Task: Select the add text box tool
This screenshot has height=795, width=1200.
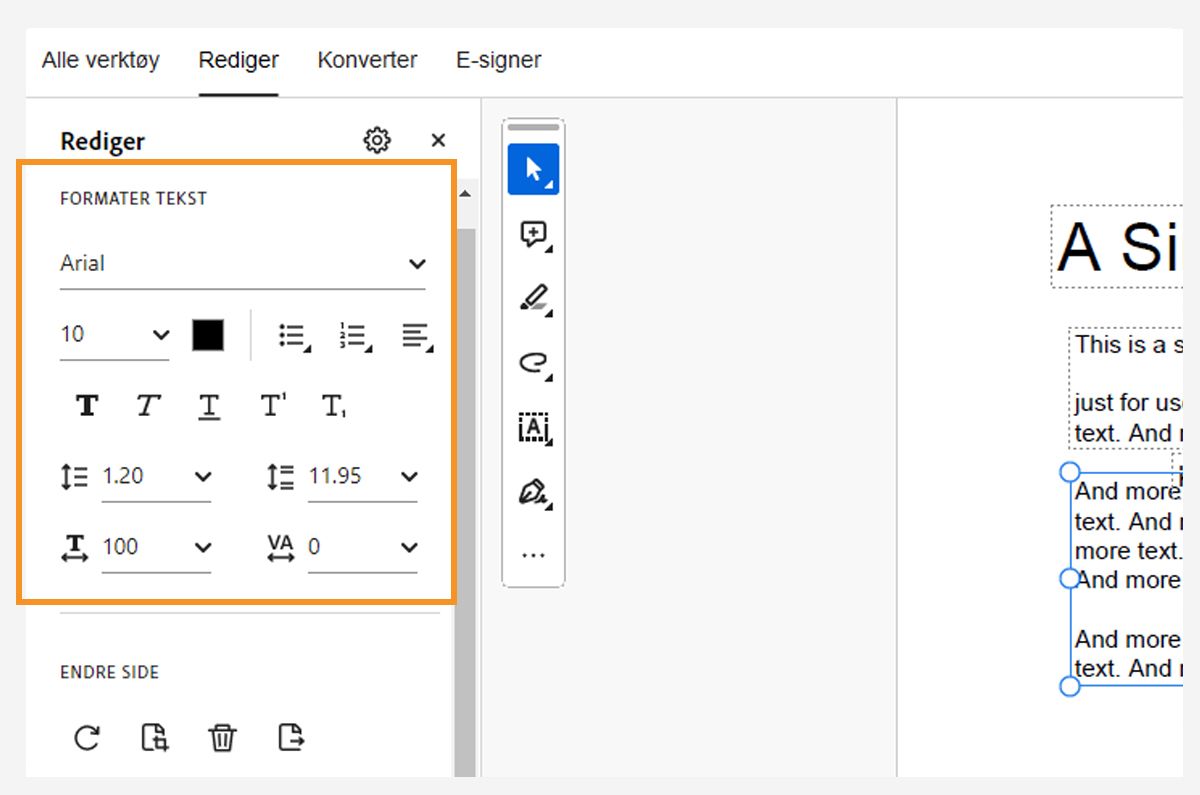Action: 533,428
